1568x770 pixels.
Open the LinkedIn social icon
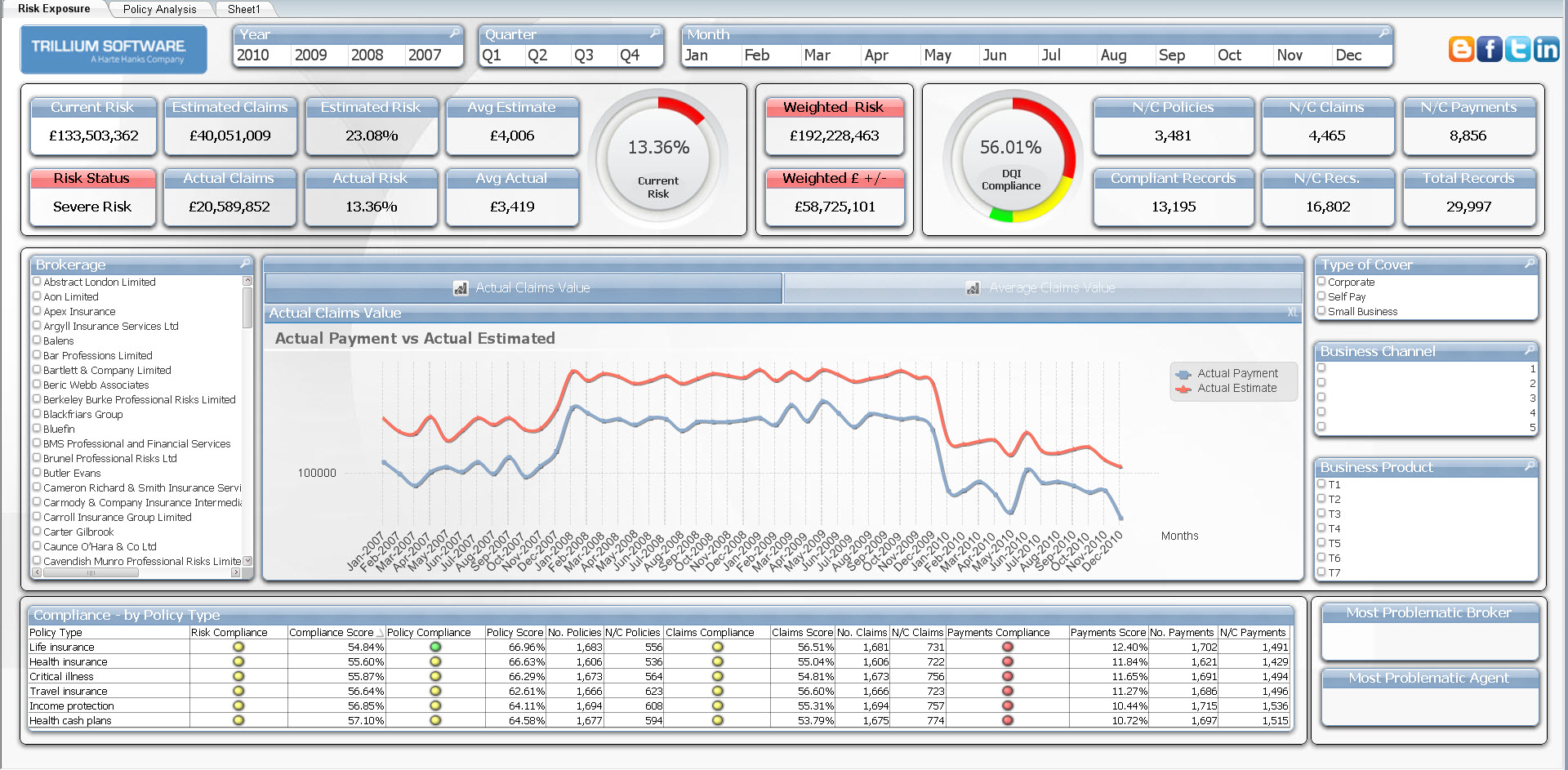click(x=1546, y=49)
